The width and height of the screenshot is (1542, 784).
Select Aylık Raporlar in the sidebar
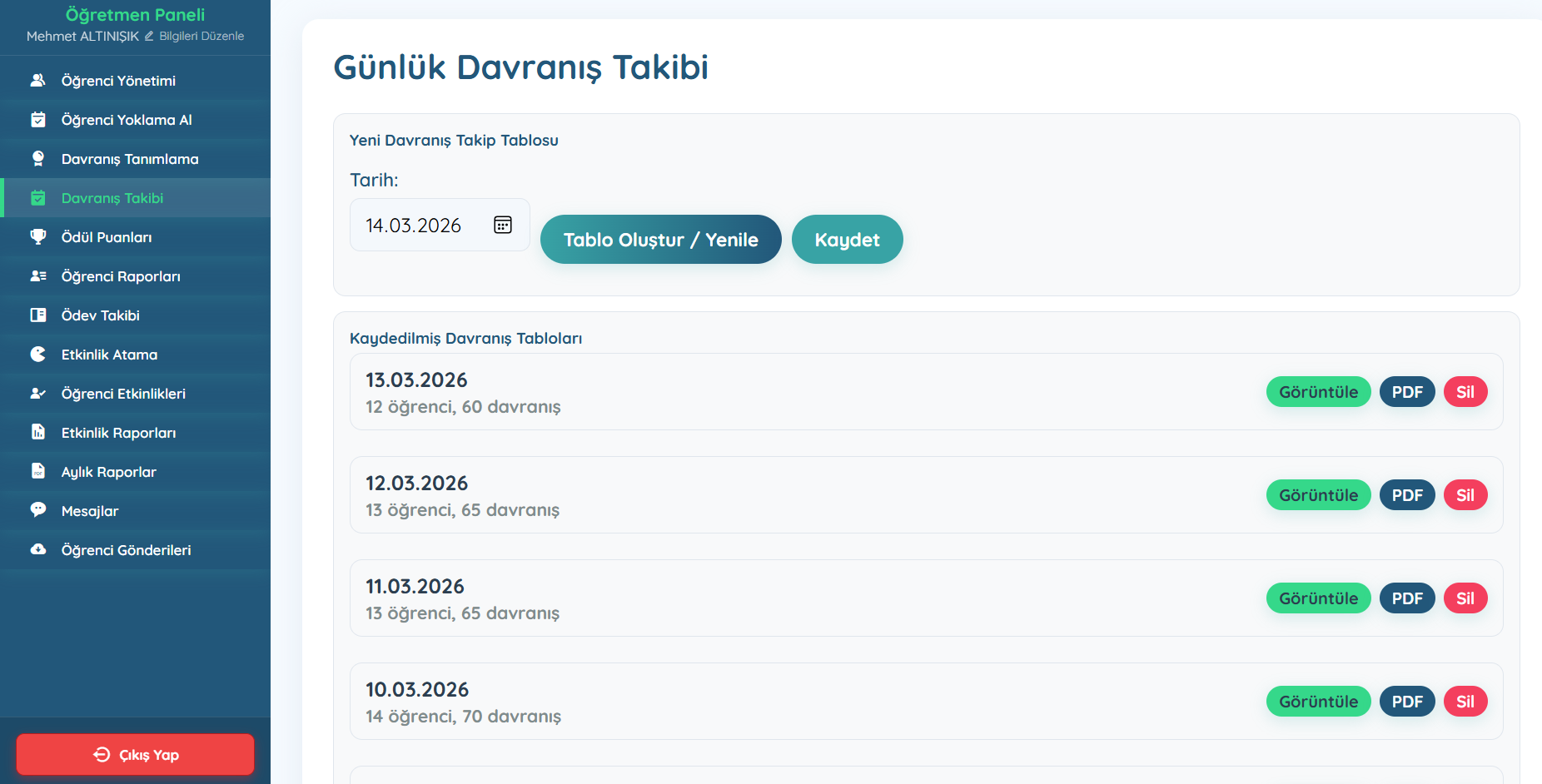(108, 472)
